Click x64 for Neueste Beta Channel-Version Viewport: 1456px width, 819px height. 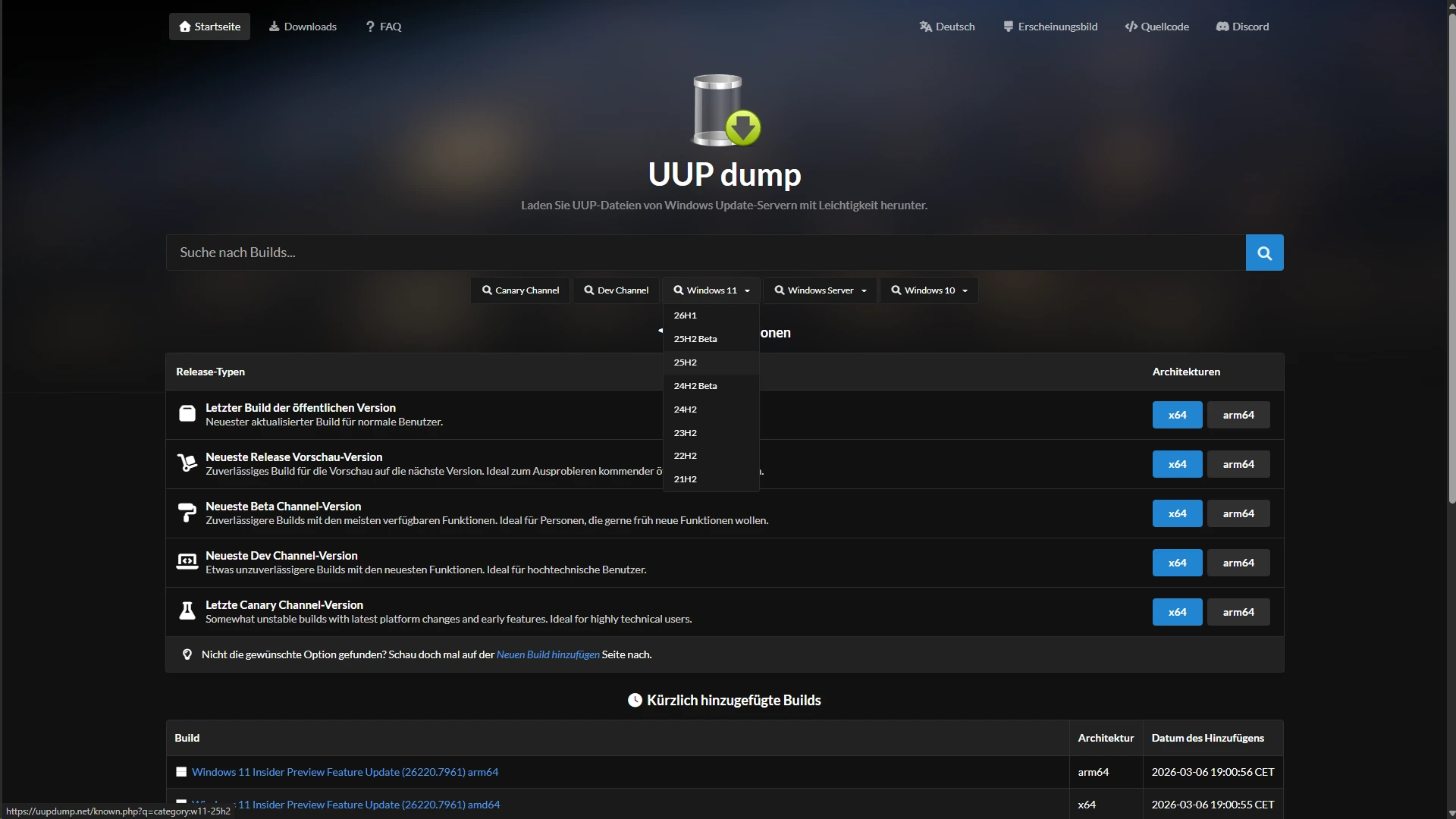pos(1177,513)
